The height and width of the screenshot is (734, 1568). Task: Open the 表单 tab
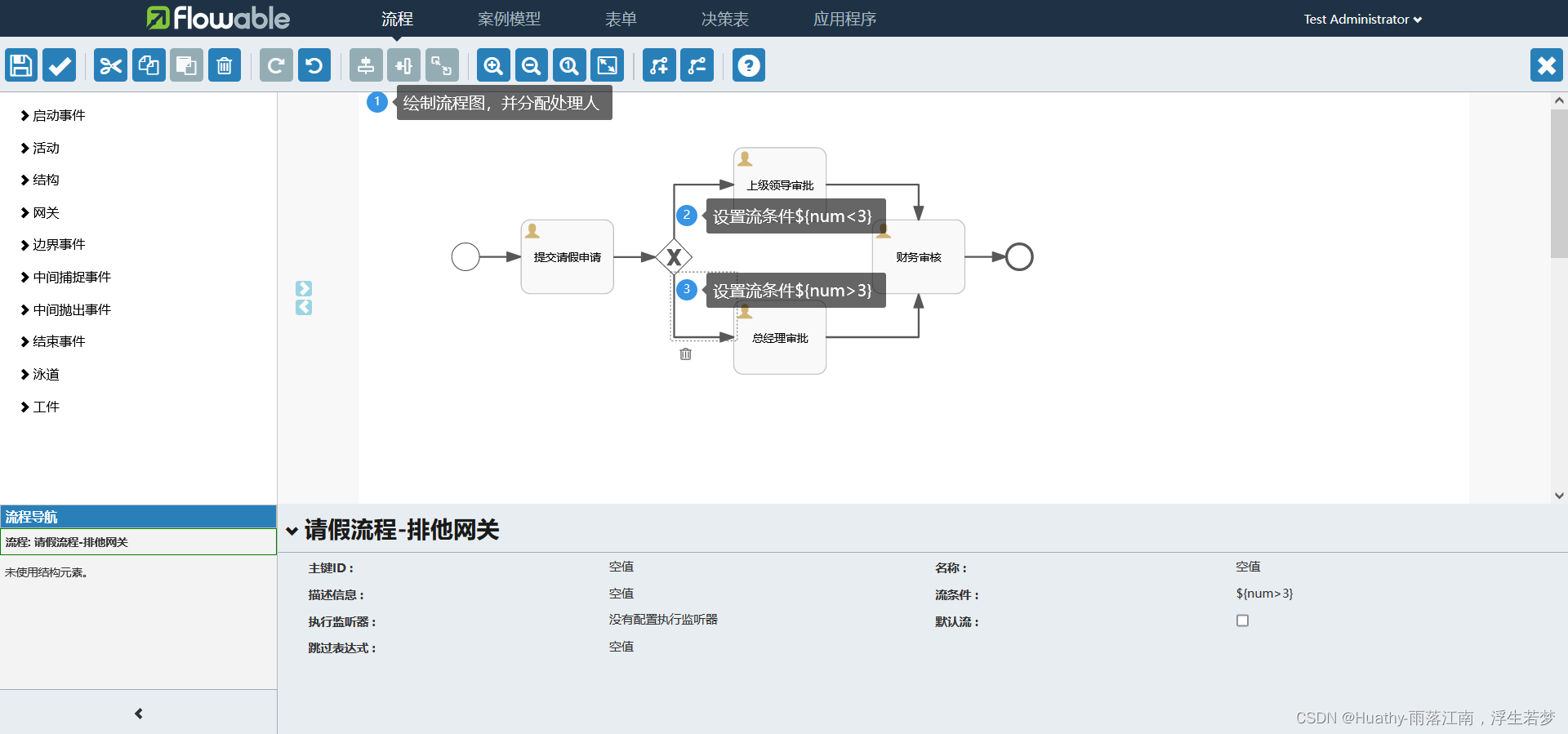click(621, 19)
